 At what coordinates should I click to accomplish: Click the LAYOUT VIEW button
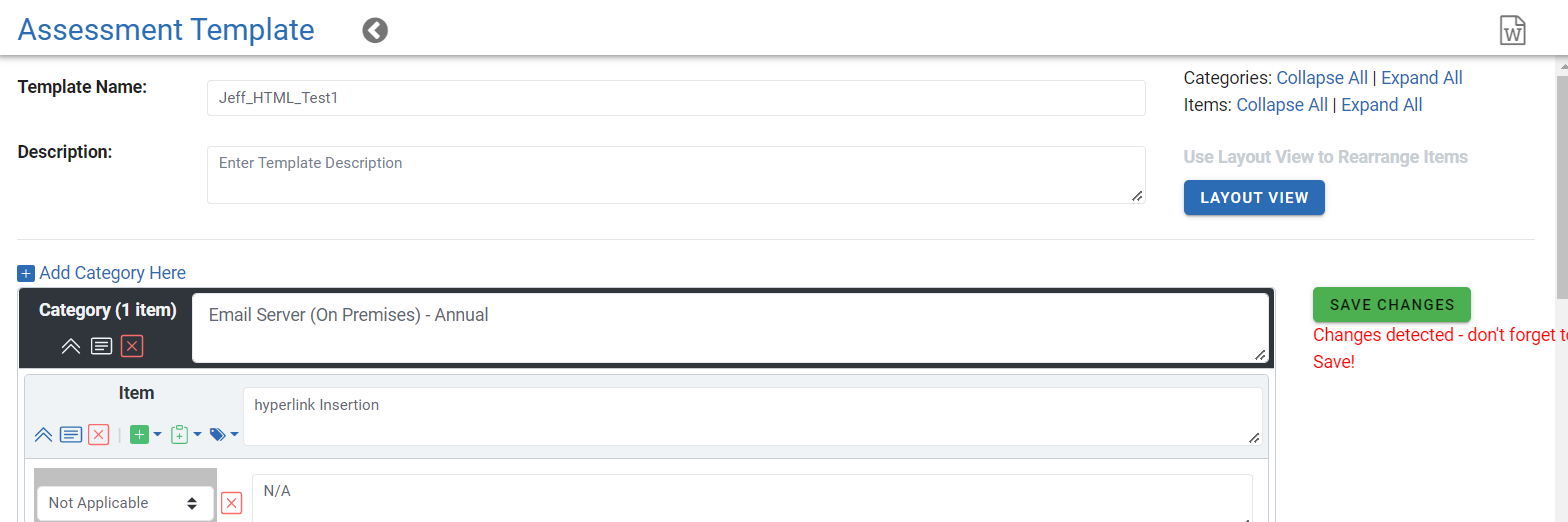[1254, 198]
